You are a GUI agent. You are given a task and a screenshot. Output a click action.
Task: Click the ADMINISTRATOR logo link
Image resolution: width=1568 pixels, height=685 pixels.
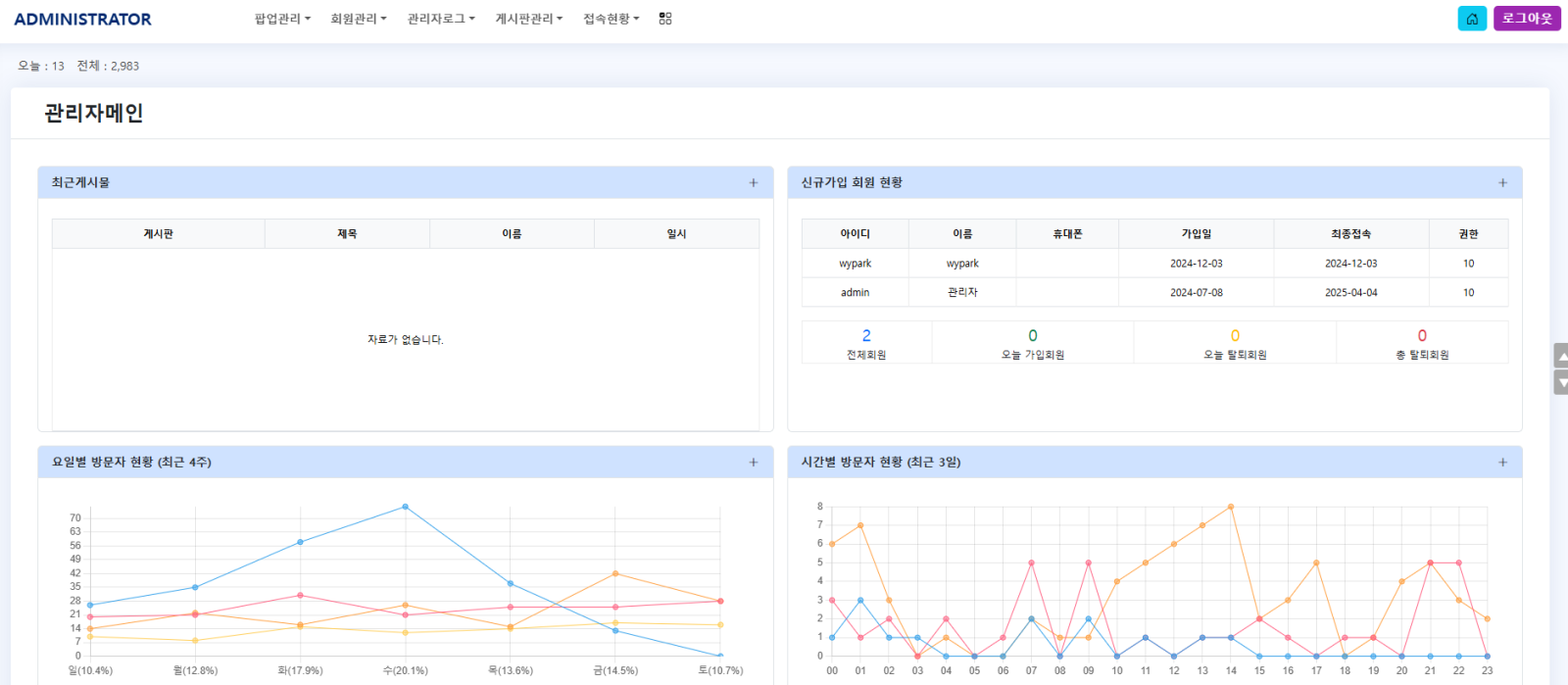point(82,19)
